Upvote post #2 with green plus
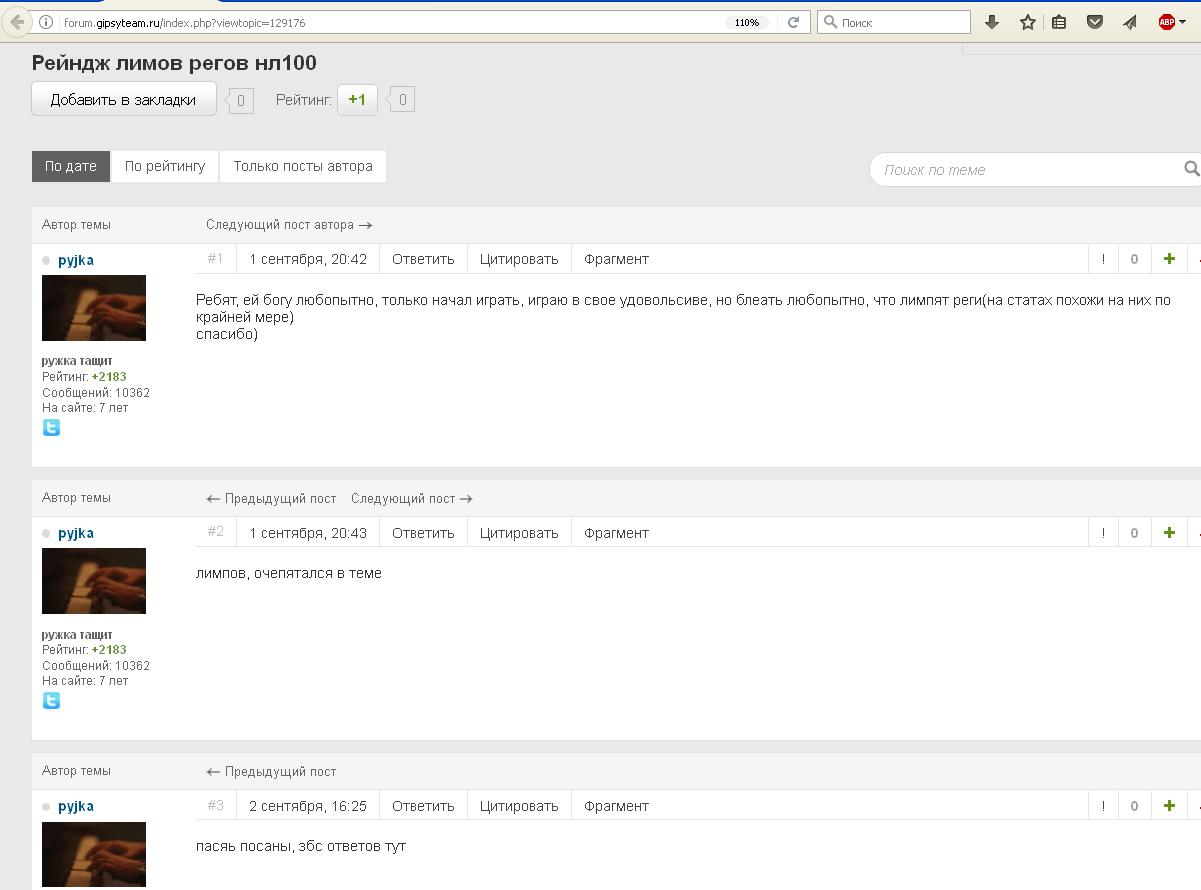The height and width of the screenshot is (890, 1201). (1169, 533)
